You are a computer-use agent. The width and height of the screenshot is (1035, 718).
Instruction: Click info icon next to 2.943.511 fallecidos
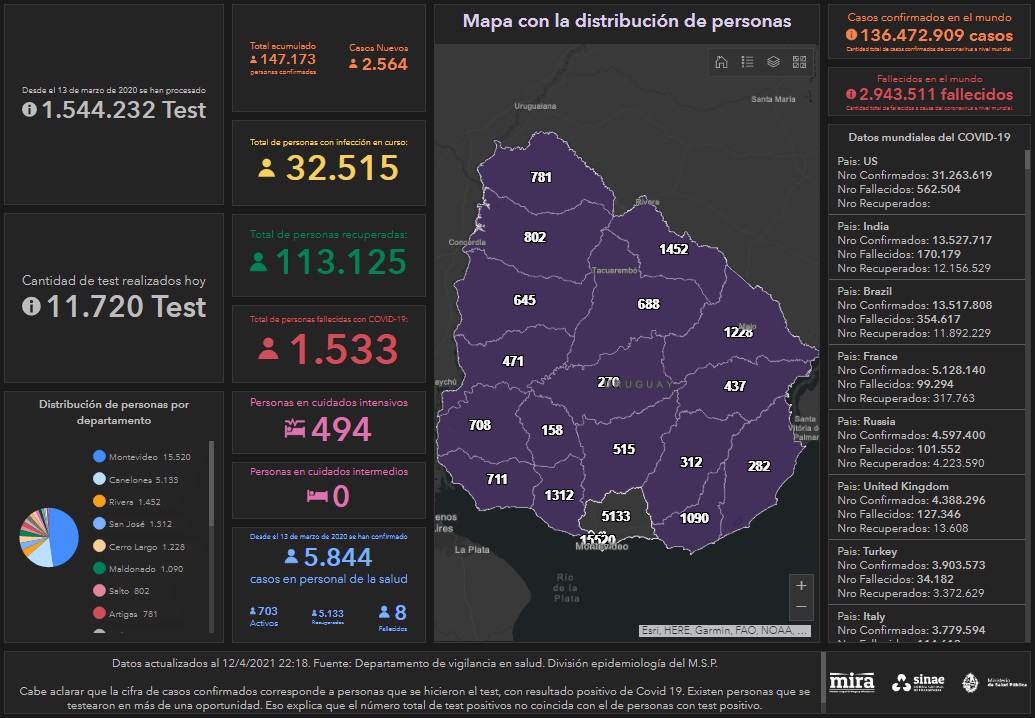(x=851, y=95)
